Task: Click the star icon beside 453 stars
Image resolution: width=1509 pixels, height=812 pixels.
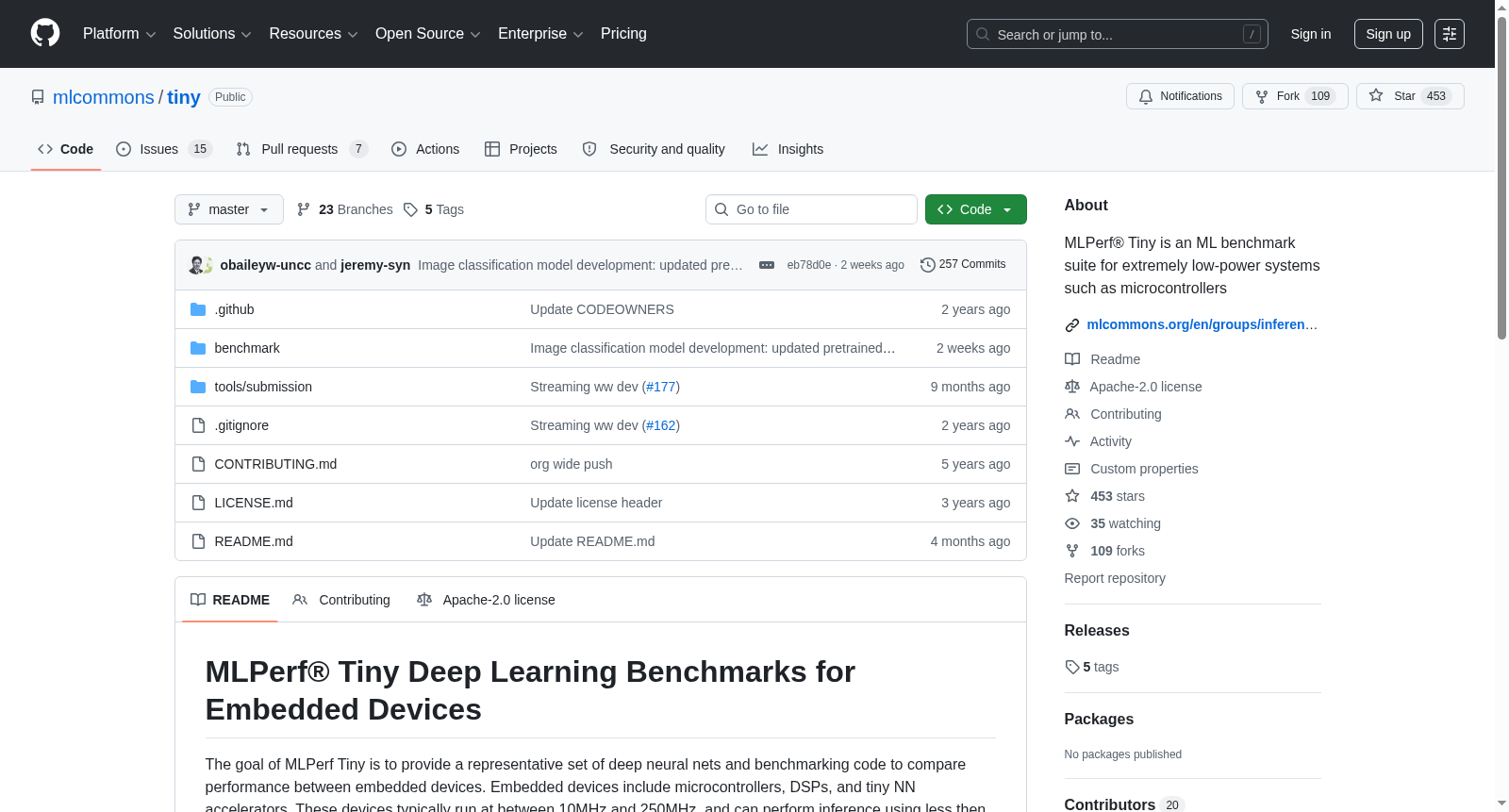Action: (x=1072, y=496)
